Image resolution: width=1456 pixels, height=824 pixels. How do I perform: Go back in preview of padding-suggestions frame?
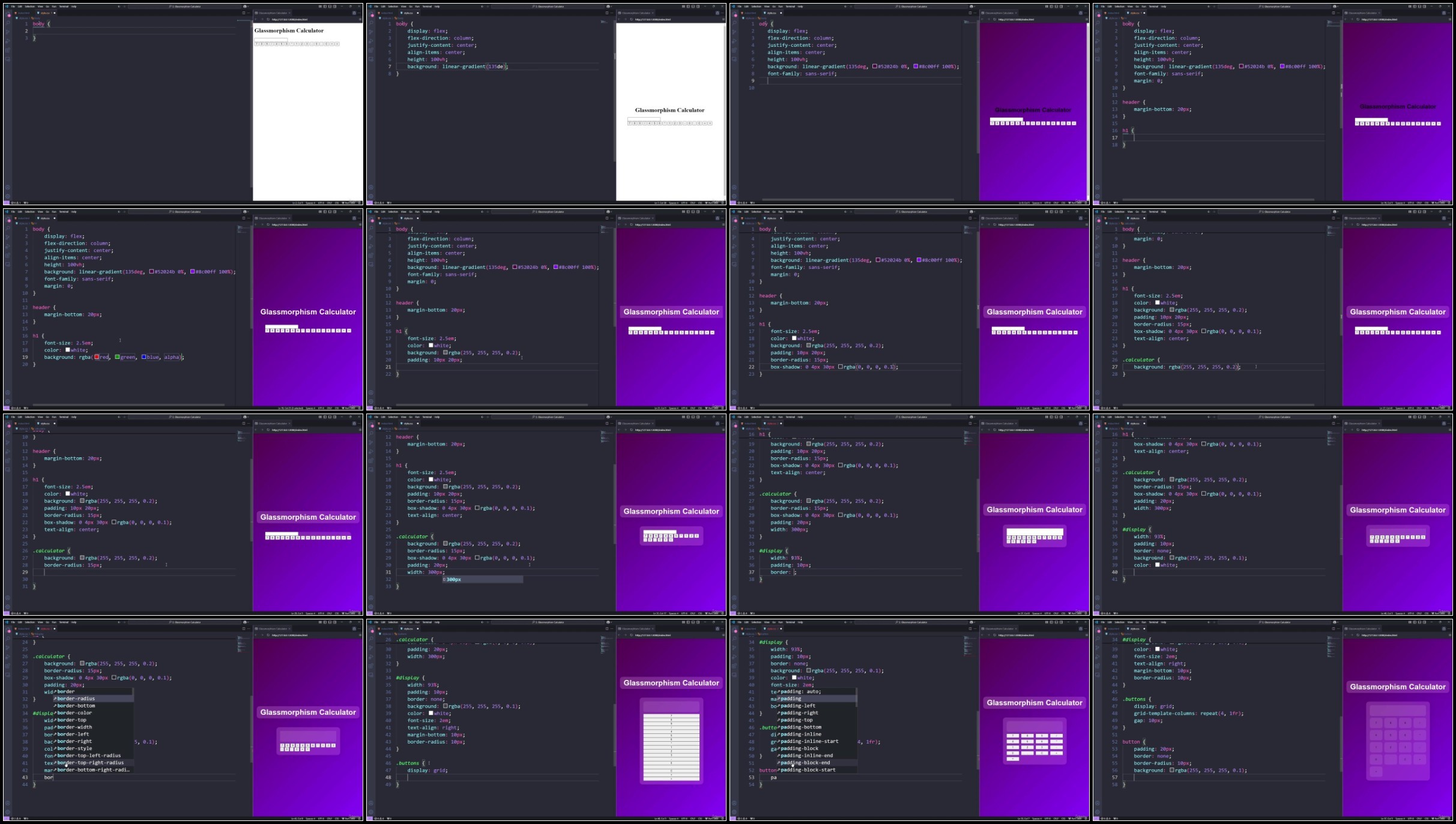(x=982, y=634)
